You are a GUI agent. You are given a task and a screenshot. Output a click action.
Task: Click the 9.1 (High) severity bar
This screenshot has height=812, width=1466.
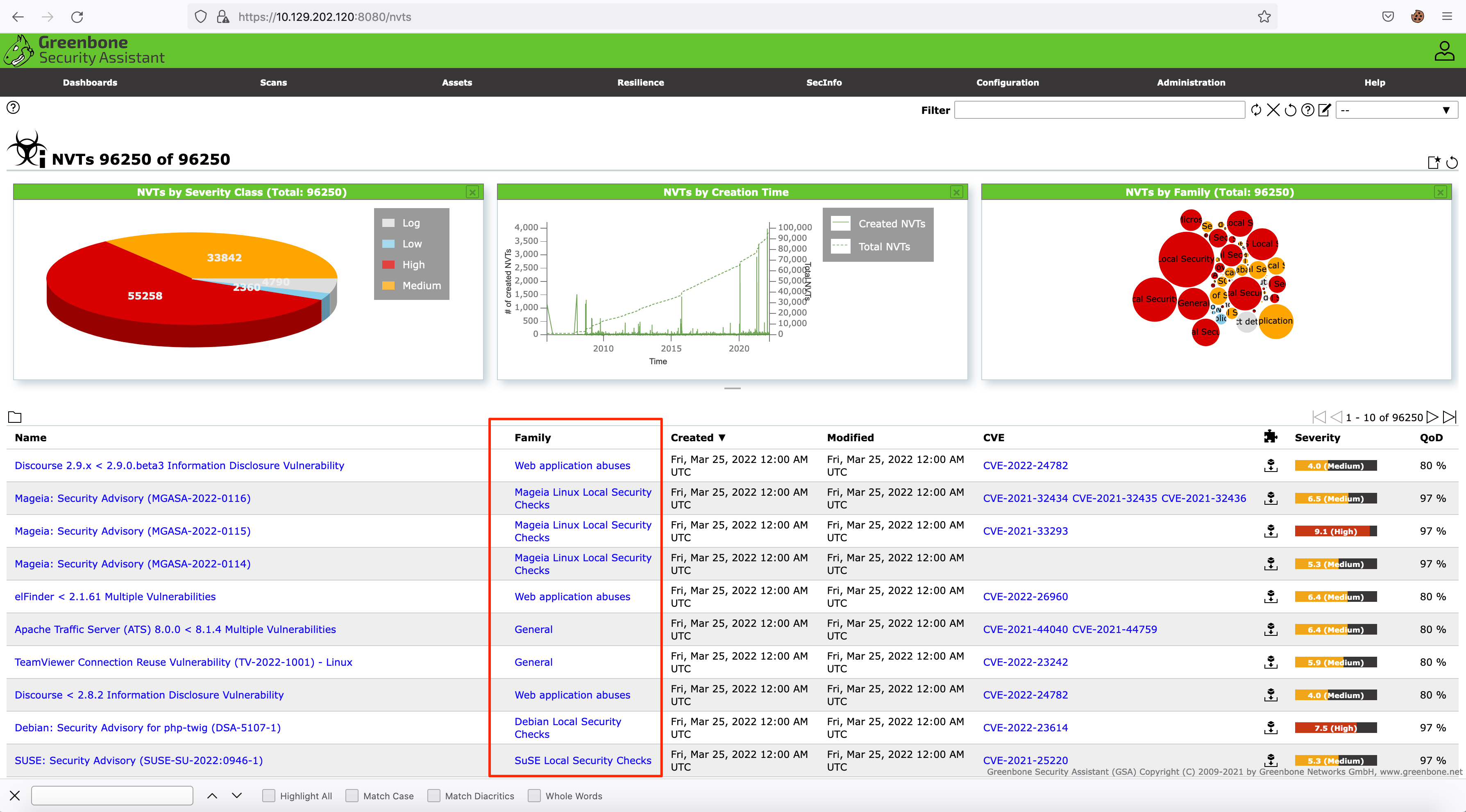[x=1336, y=531]
